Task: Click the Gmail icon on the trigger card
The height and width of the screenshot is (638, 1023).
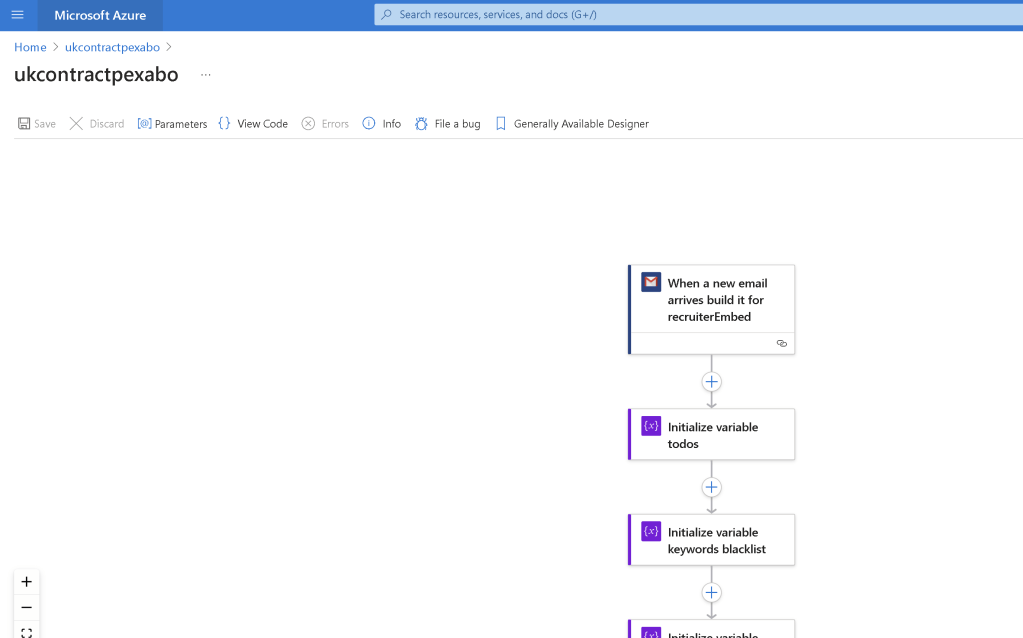Action: pos(651,282)
